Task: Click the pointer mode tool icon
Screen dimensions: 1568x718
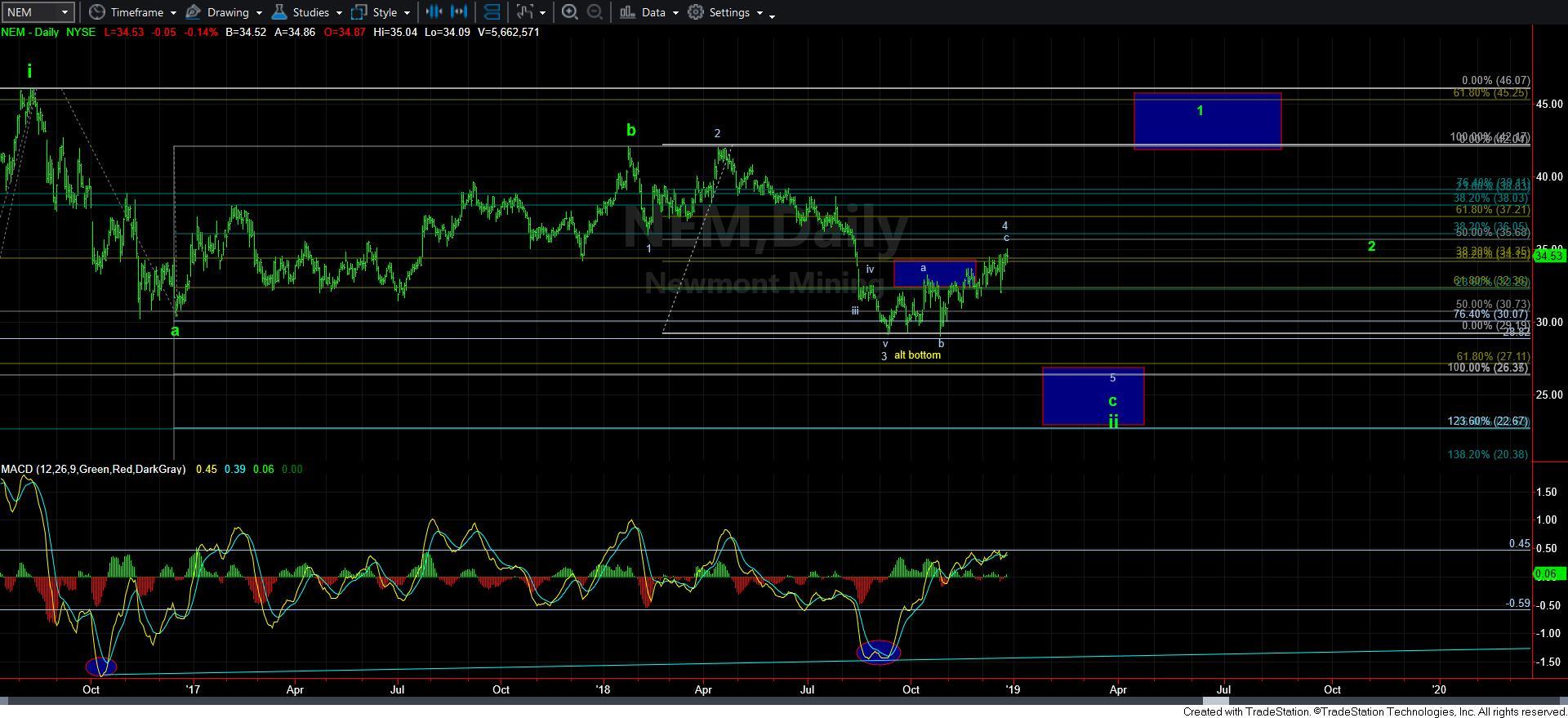Action: (x=525, y=12)
